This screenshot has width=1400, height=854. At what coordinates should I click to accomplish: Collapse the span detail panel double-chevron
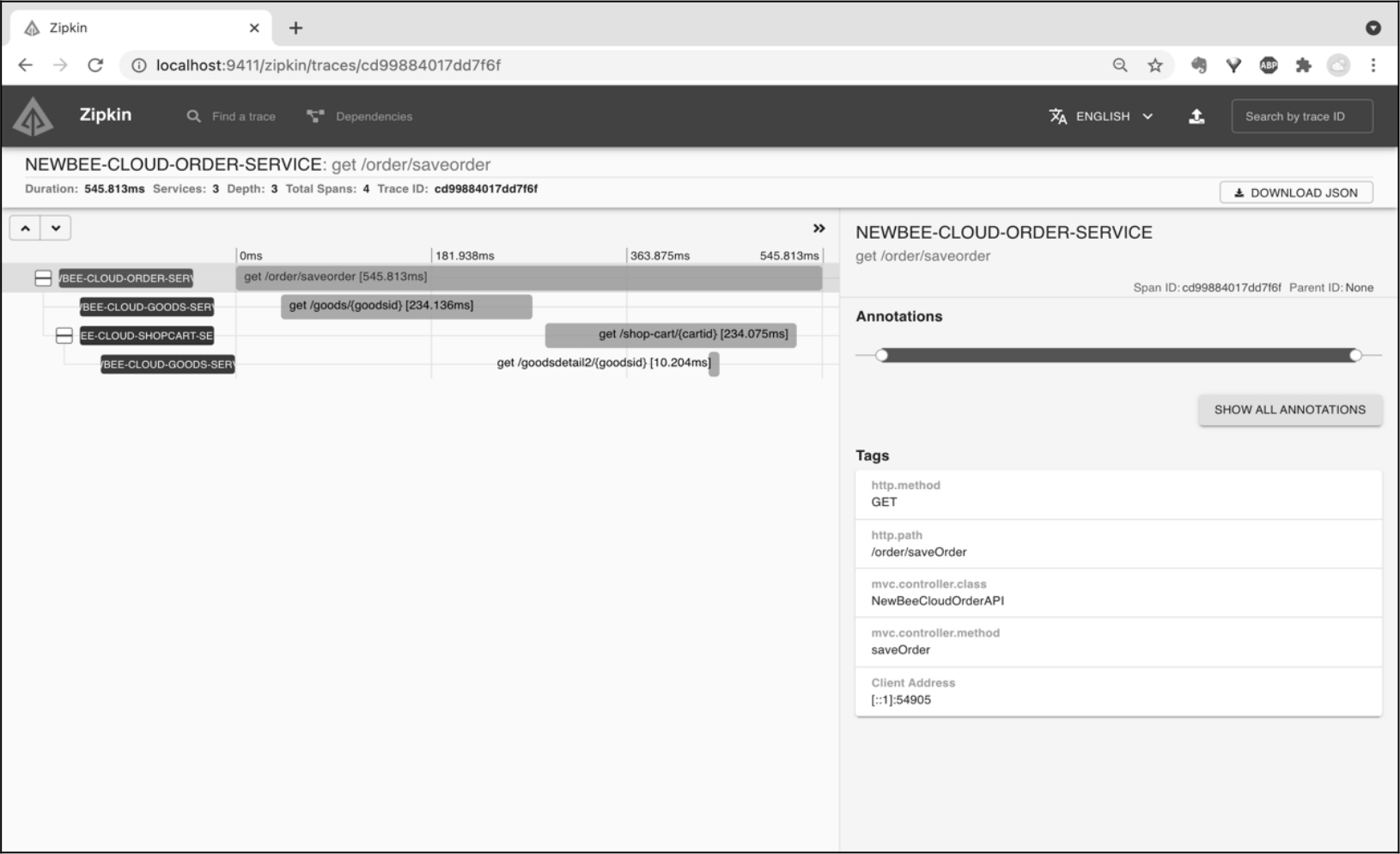819,228
